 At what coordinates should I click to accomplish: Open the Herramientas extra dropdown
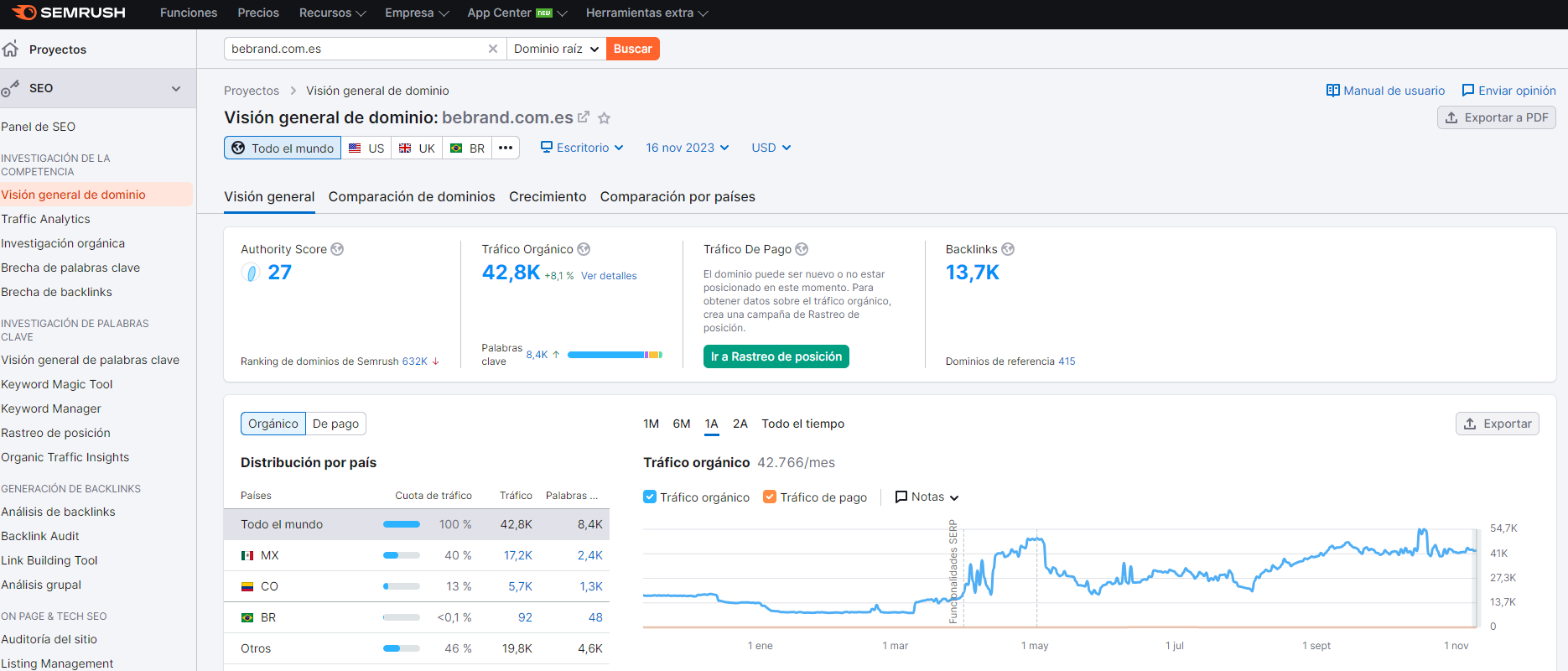pos(646,13)
